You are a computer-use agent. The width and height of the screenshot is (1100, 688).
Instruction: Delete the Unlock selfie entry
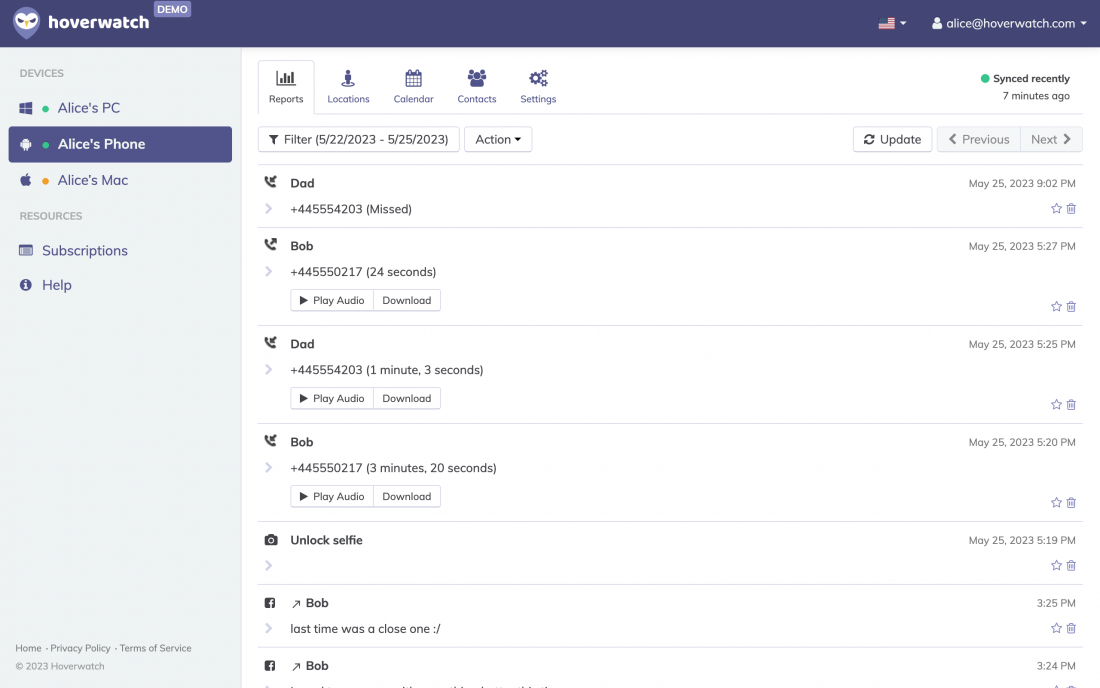(x=1071, y=565)
